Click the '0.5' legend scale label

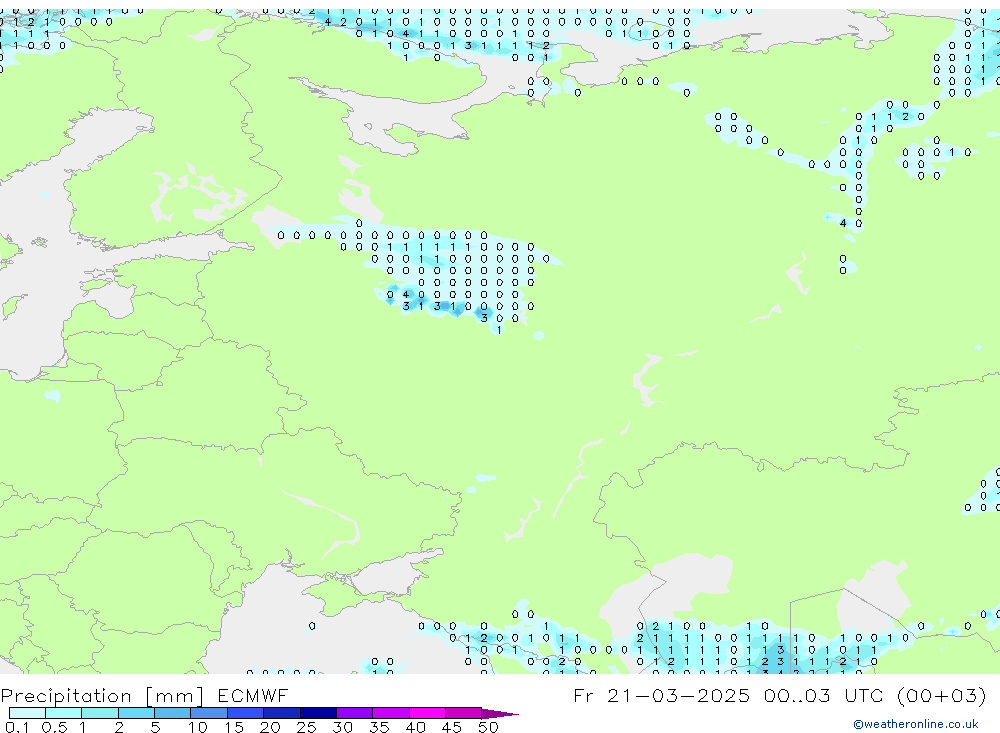click(x=54, y=727)
